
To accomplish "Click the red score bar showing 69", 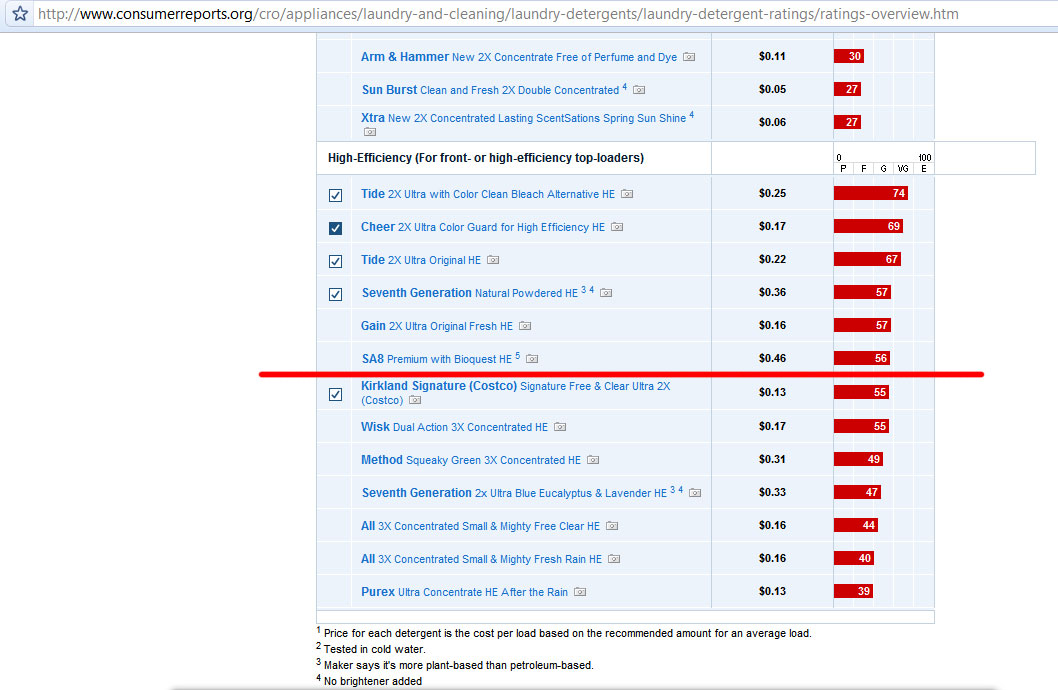I will (868, 227).
